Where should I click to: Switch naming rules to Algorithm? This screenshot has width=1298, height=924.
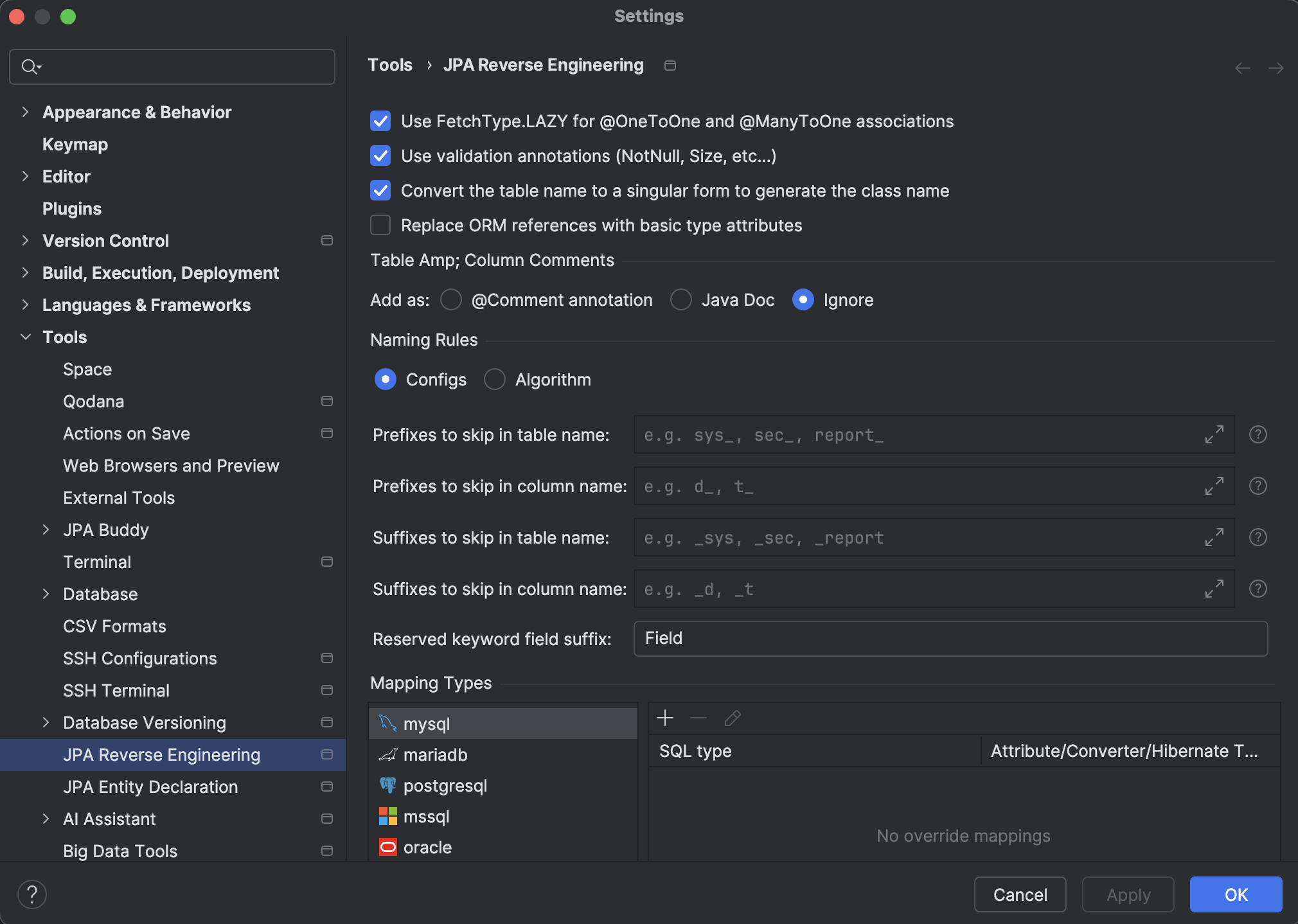point(493,379)
